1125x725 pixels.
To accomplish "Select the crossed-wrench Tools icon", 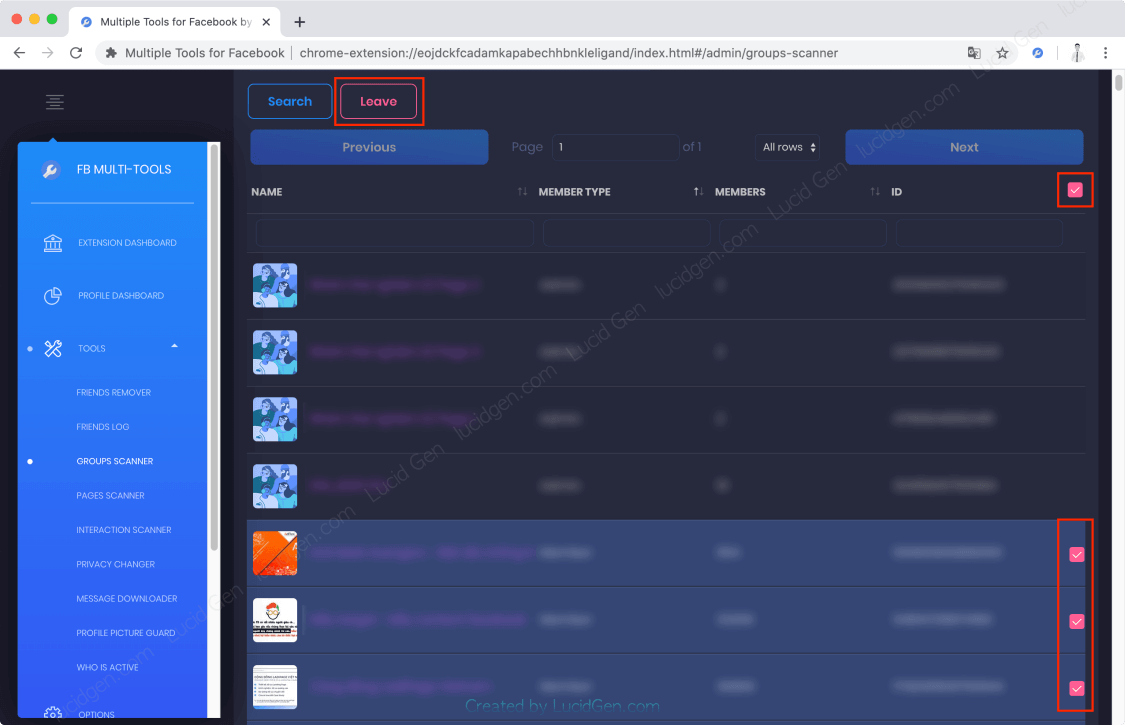I will tap(53, 348).
